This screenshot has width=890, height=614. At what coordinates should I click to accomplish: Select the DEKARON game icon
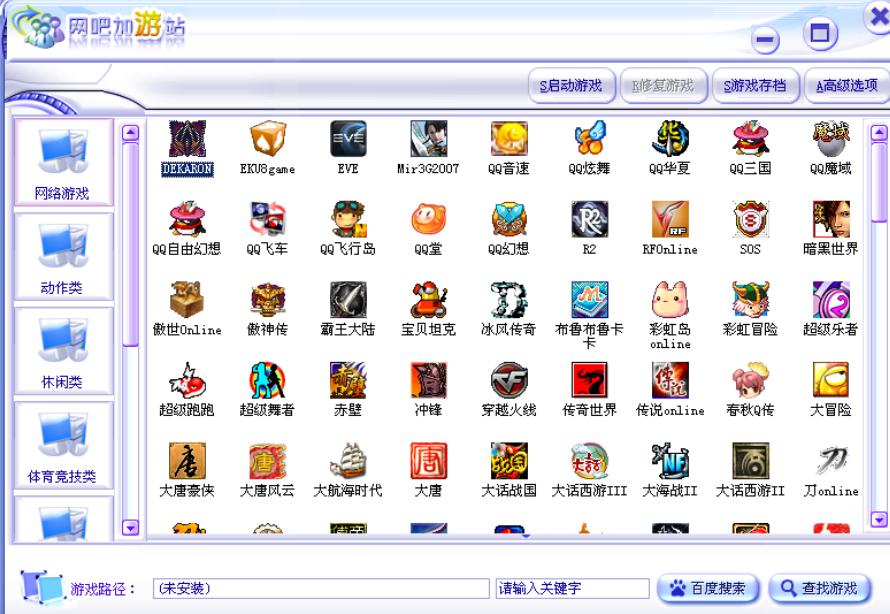click(187, 139)
